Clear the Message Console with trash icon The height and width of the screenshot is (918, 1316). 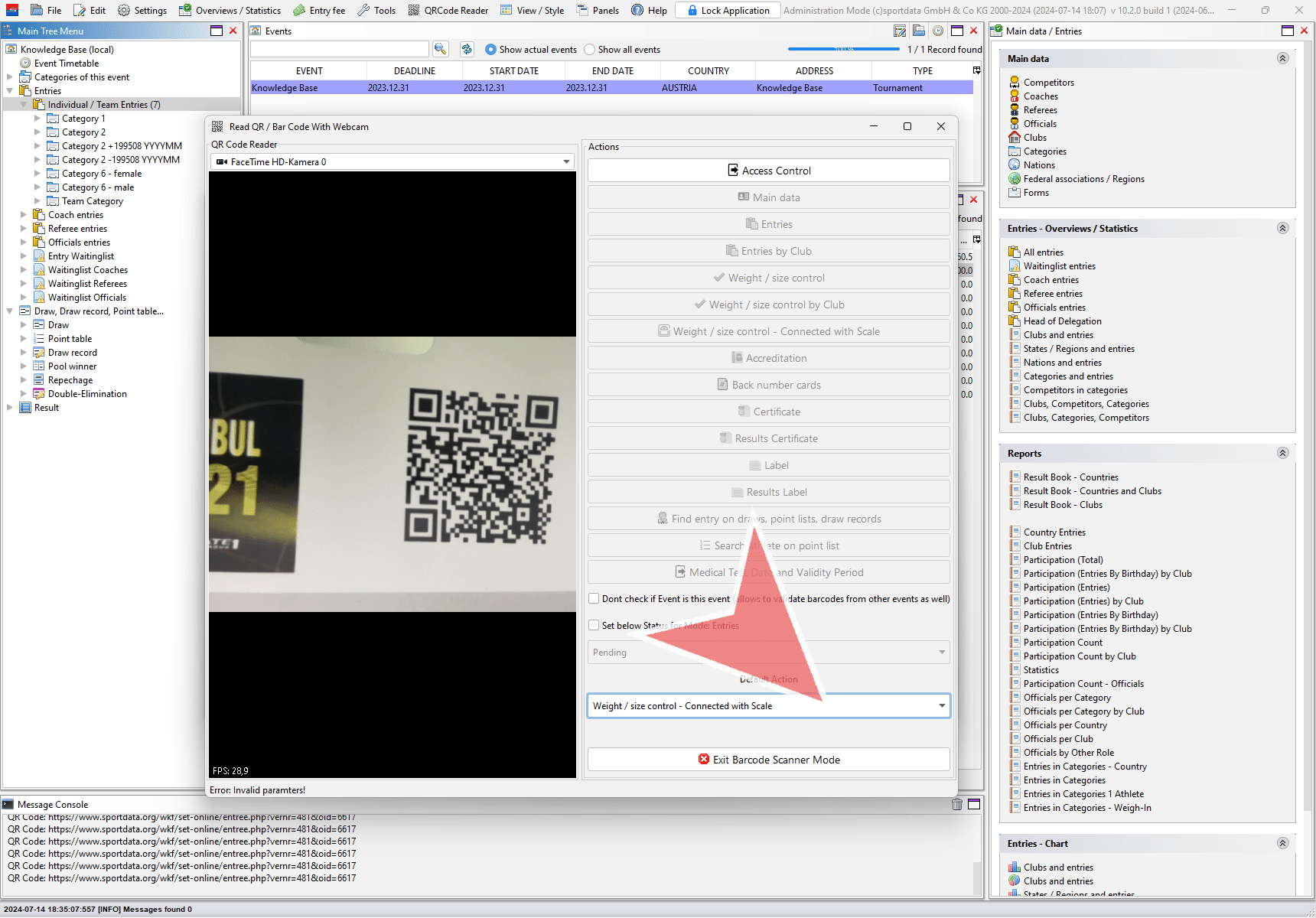[956, 804]
